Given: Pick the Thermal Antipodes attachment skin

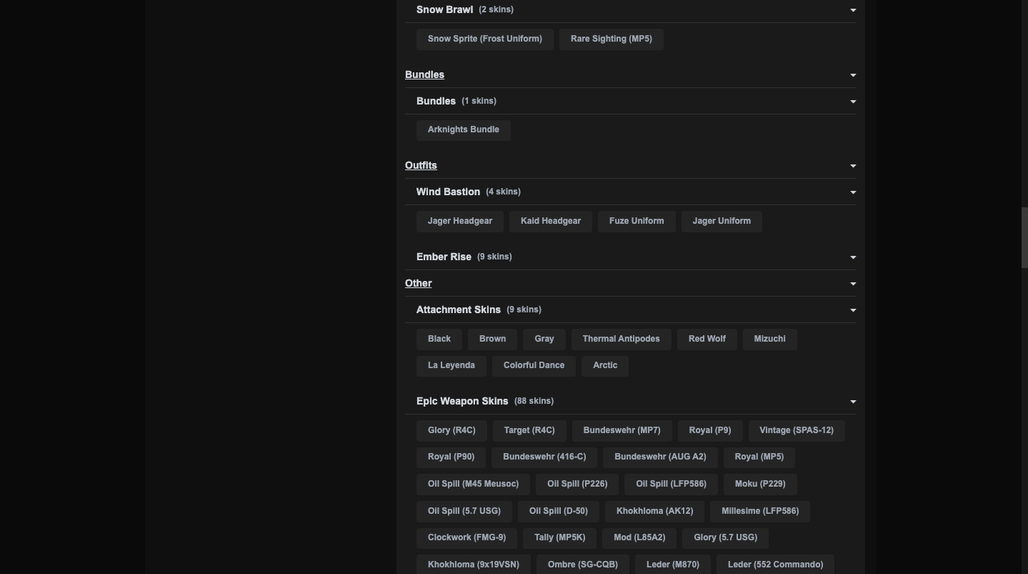Looking at the screenshot, I should click(621, 339).
